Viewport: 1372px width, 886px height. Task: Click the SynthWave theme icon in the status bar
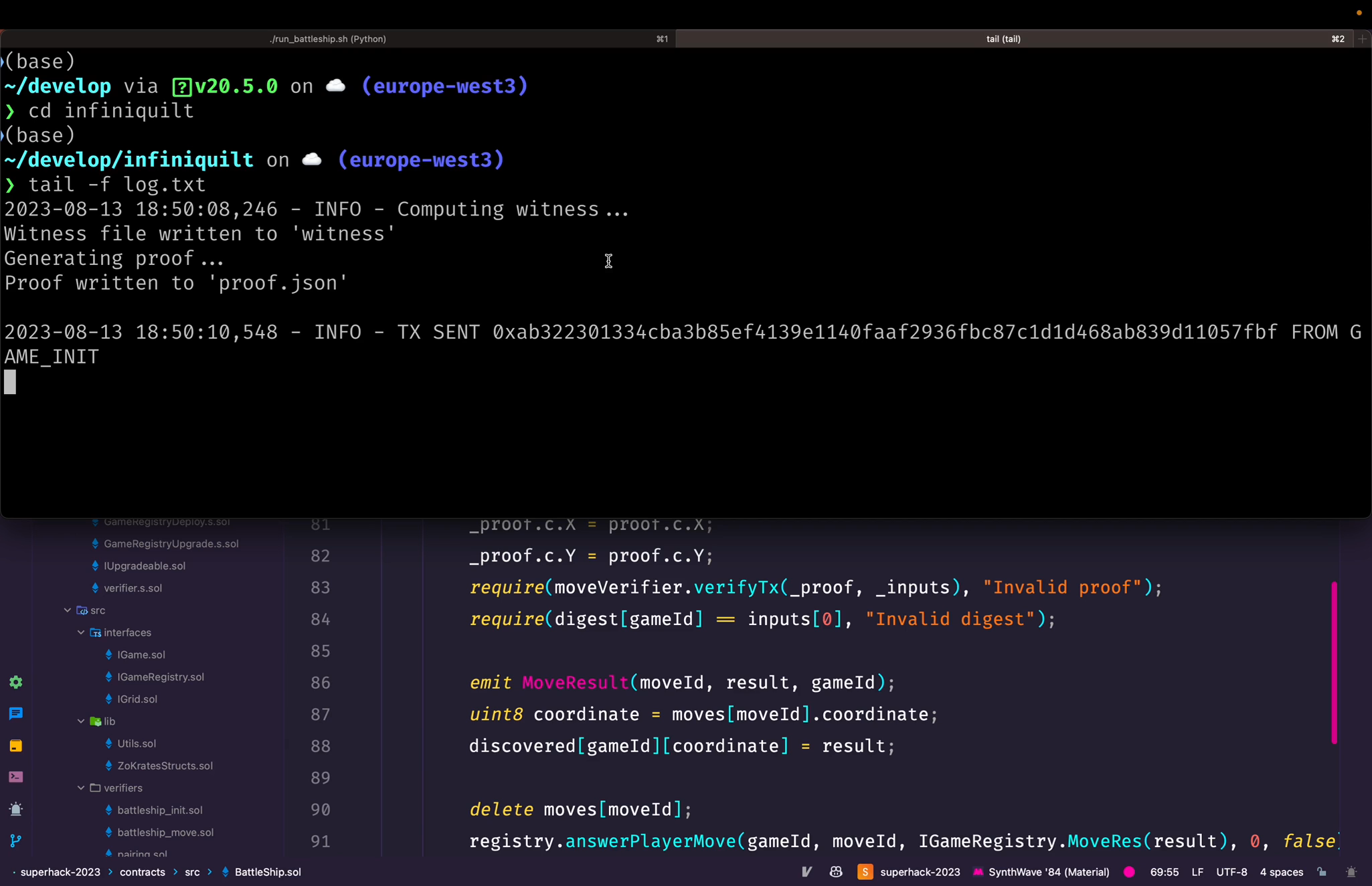(x=978, y=872)
